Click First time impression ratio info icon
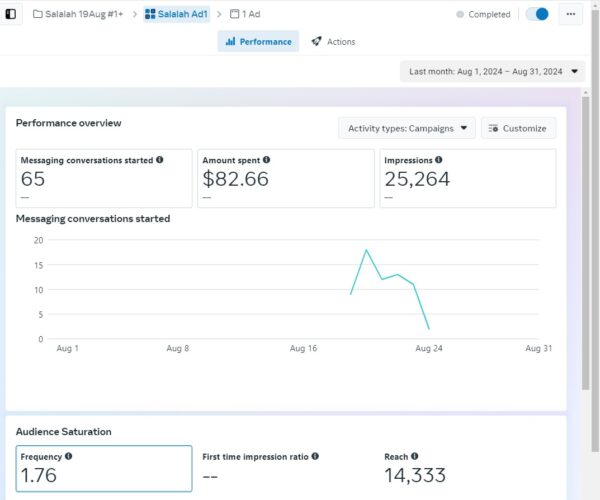 pos(314,456)
